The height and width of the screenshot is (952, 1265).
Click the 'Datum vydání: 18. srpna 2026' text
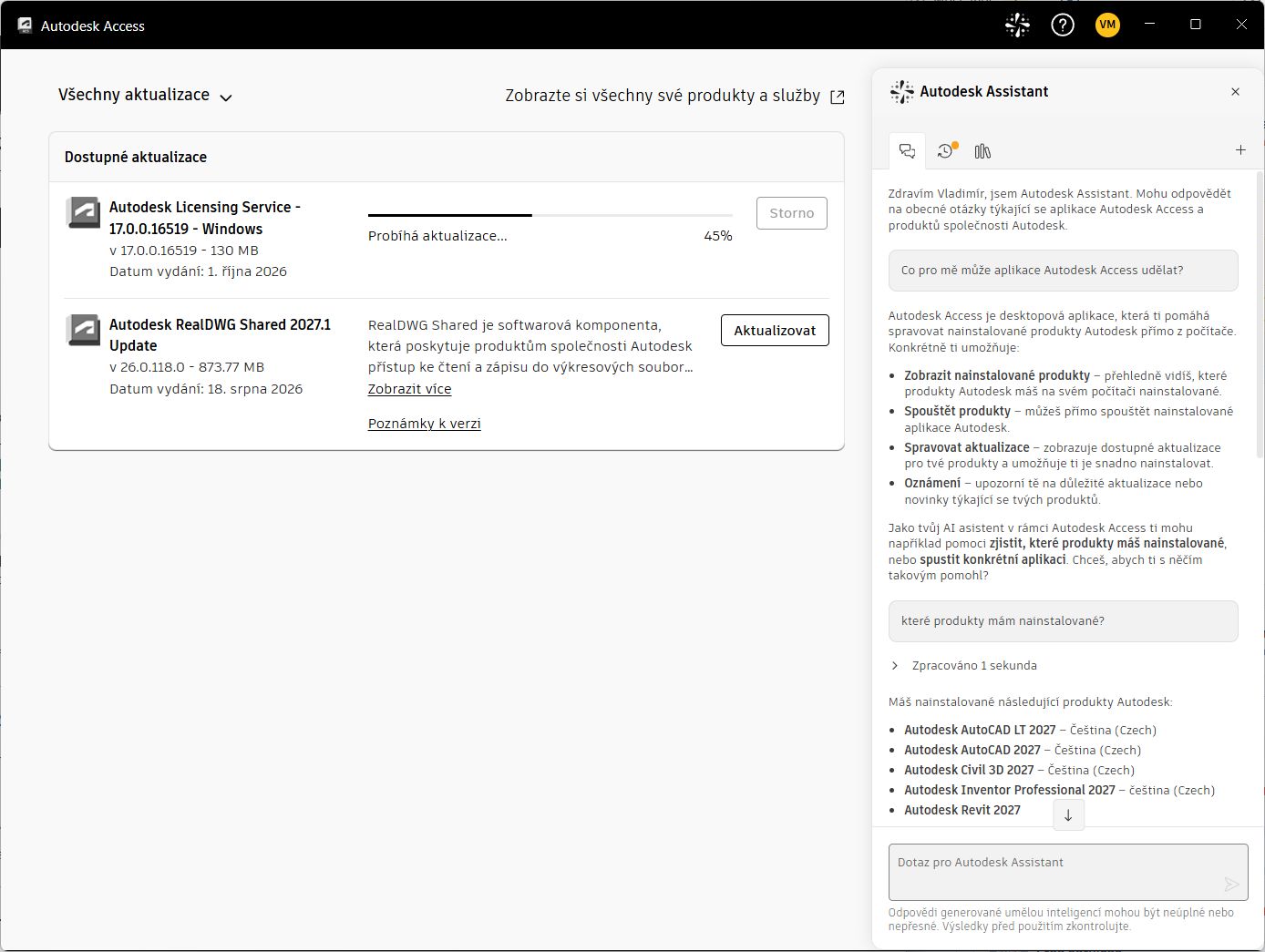tap(206, 389)
